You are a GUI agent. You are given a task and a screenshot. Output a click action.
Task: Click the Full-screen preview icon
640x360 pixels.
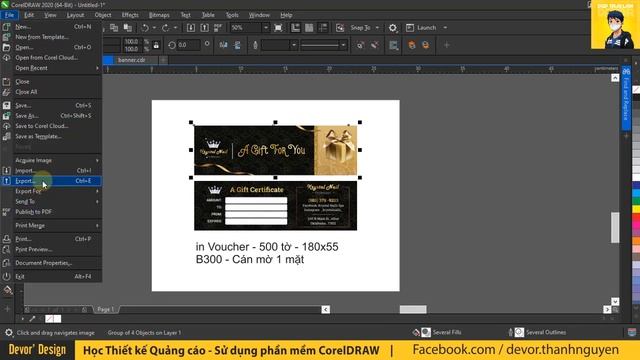tap(278, 28)
